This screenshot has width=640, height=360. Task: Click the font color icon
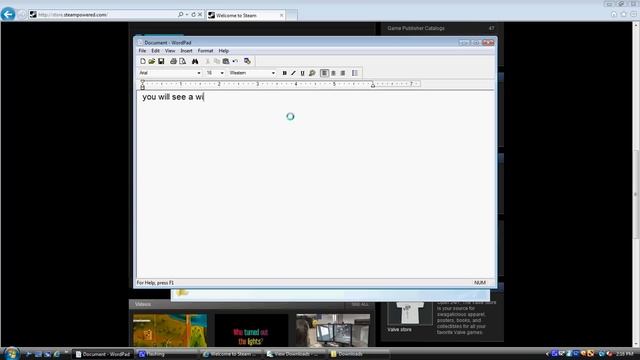[312, 73]
